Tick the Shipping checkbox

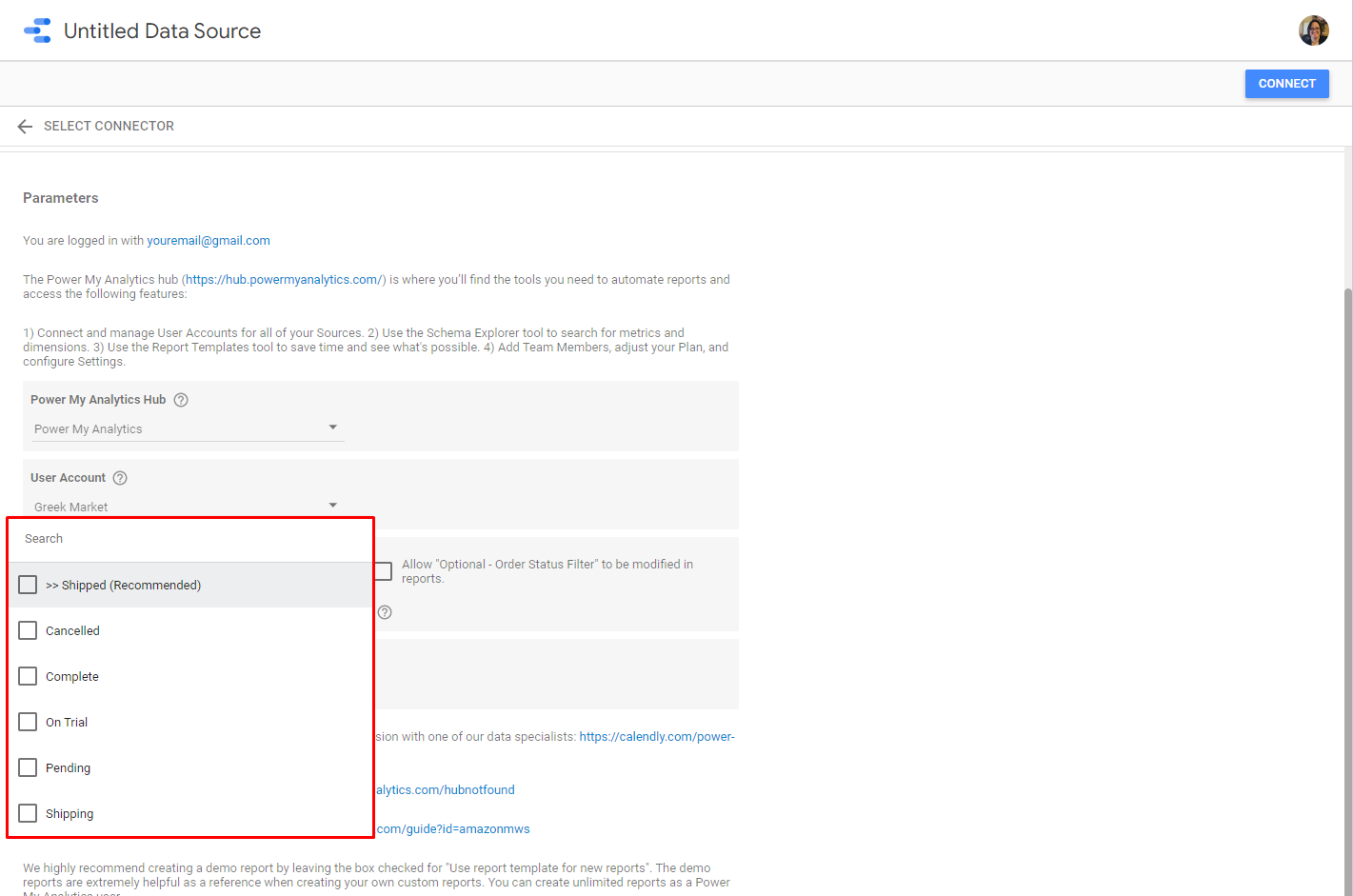(x=28, y=813)
